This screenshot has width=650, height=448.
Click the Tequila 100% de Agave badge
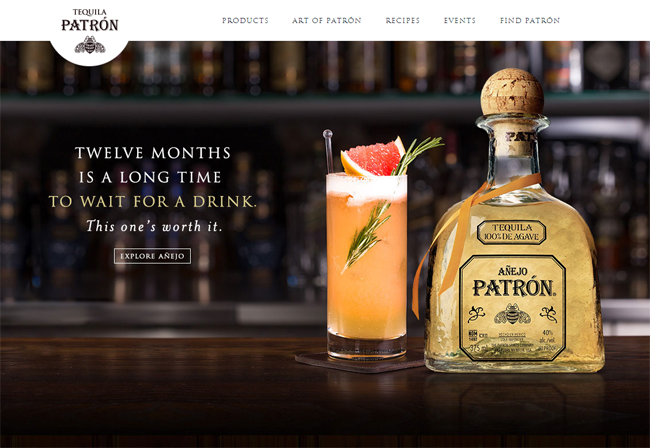click(512, 232)
